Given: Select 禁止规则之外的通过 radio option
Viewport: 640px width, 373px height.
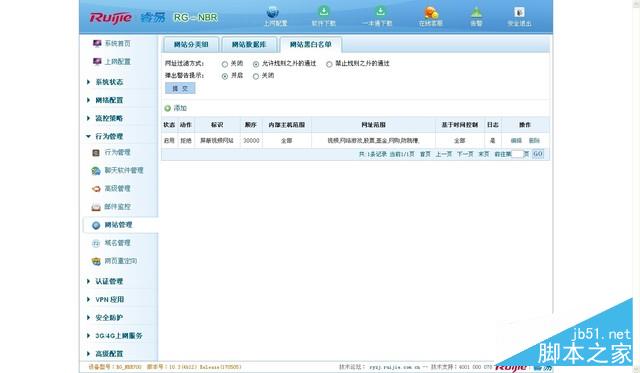Looking at the screenshot, I should 329,64.
